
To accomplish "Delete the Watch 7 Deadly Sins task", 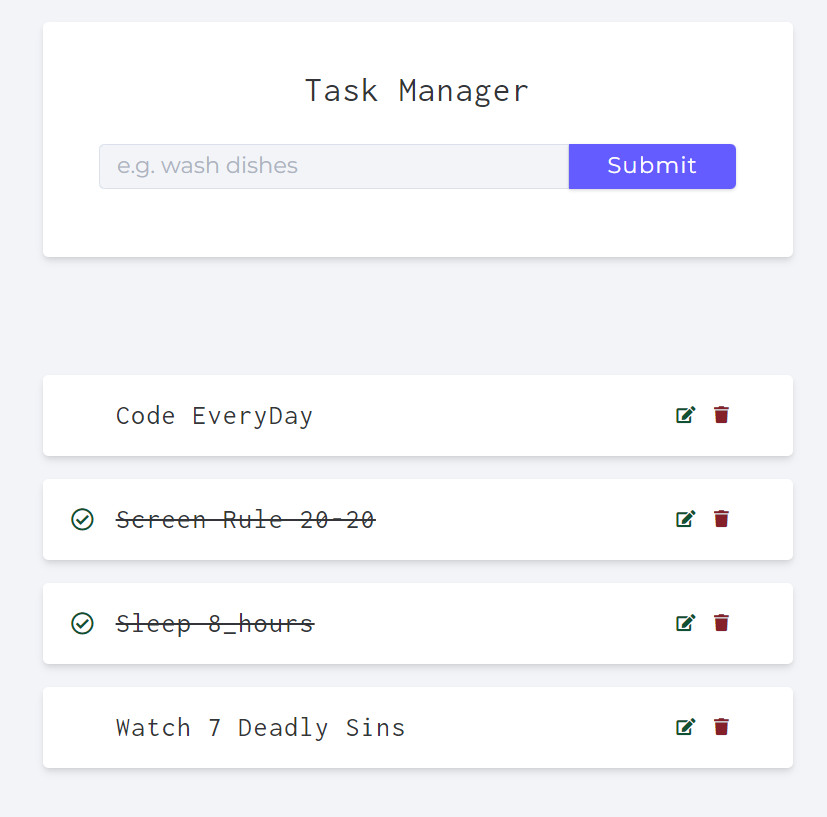I will [x=721, y=727].
